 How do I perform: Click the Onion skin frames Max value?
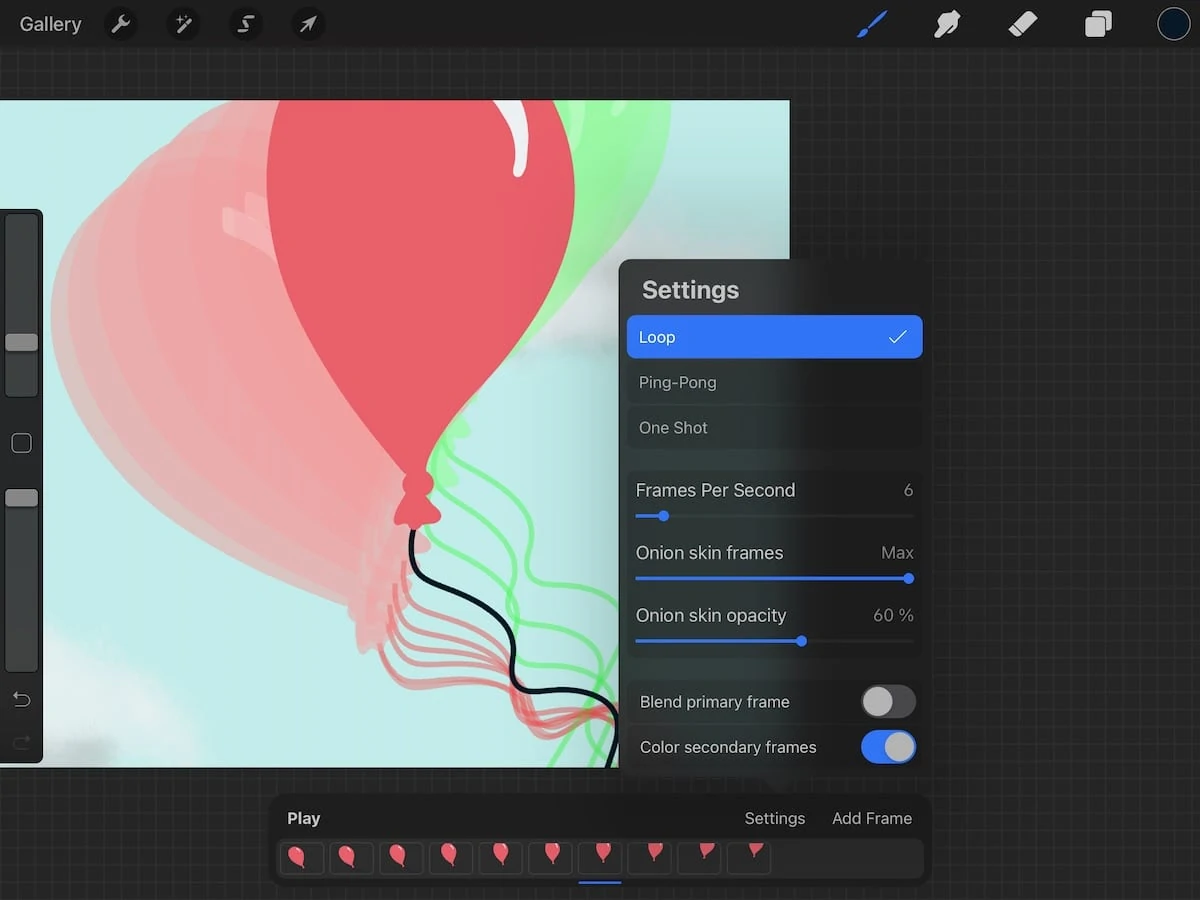pos(897,553)
